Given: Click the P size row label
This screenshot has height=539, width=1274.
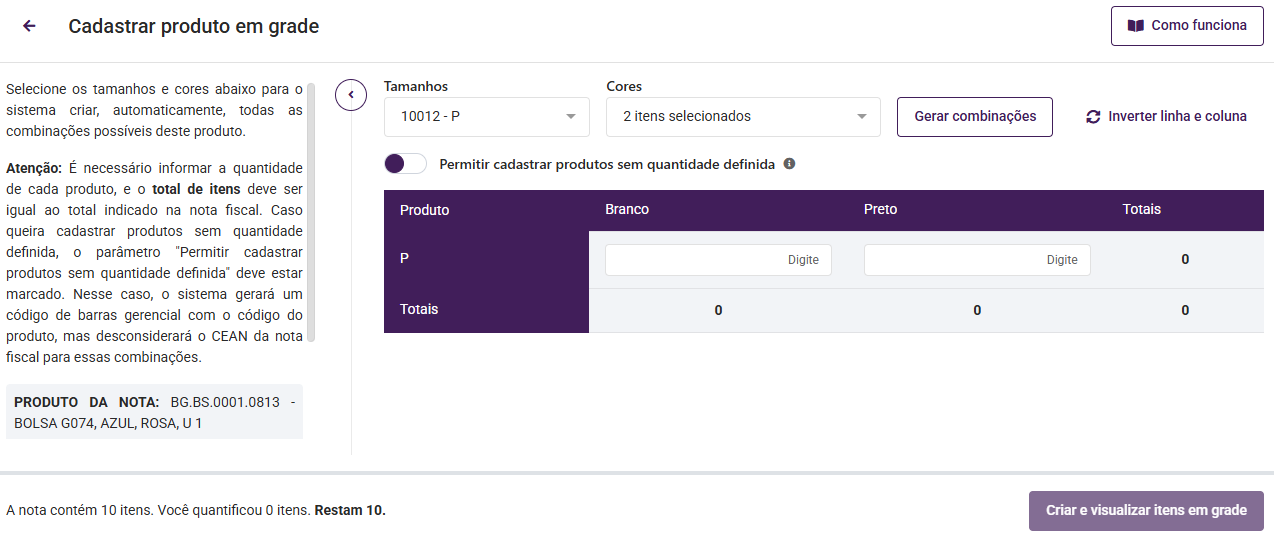Looking at the screenshot, I should [405, 258].
